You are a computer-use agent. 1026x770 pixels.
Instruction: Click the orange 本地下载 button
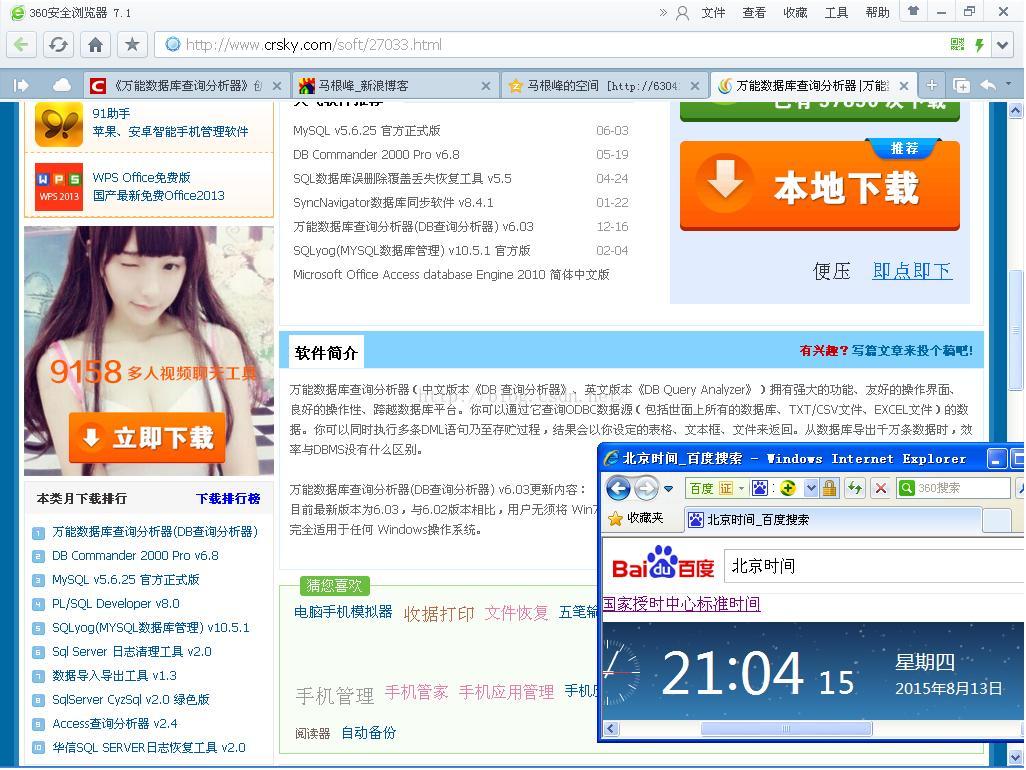tap(820, 186)
